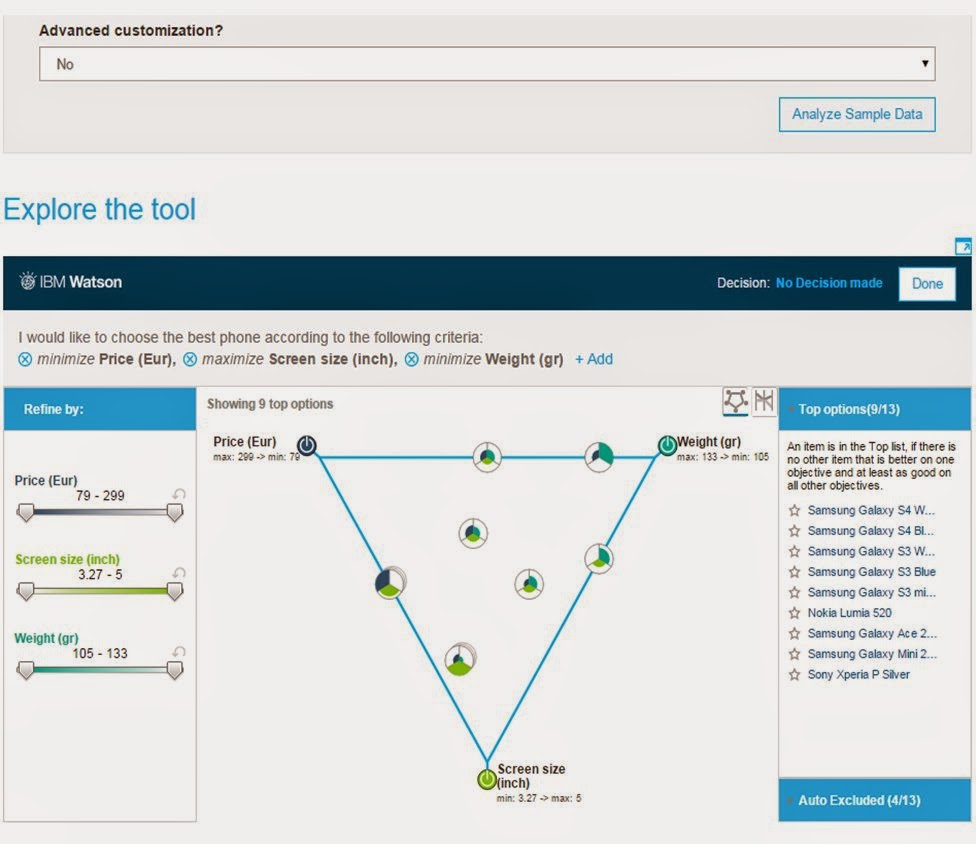Star Samsung Galaxy Mini 2... option

pos(794,654)
